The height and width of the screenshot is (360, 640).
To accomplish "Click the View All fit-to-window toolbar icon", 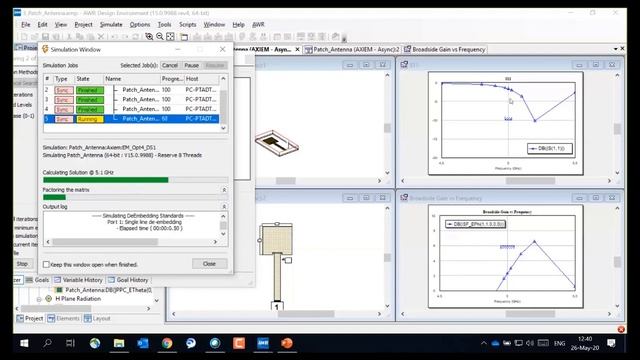I will click(170, 37).
